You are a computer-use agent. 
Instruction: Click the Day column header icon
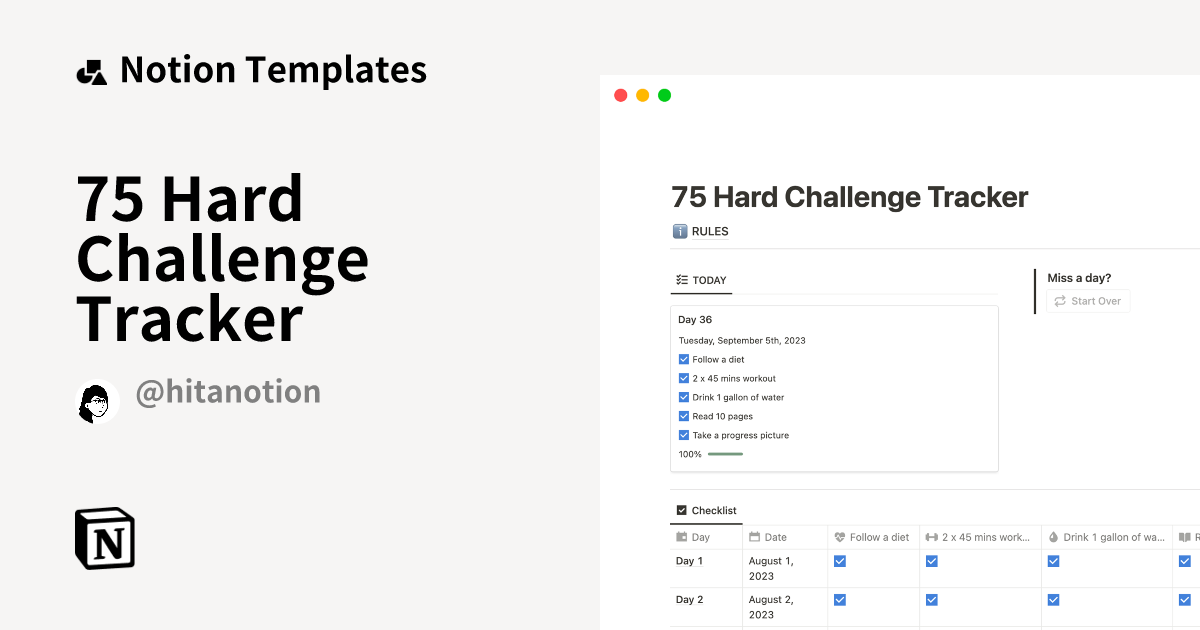coord(682,538)
